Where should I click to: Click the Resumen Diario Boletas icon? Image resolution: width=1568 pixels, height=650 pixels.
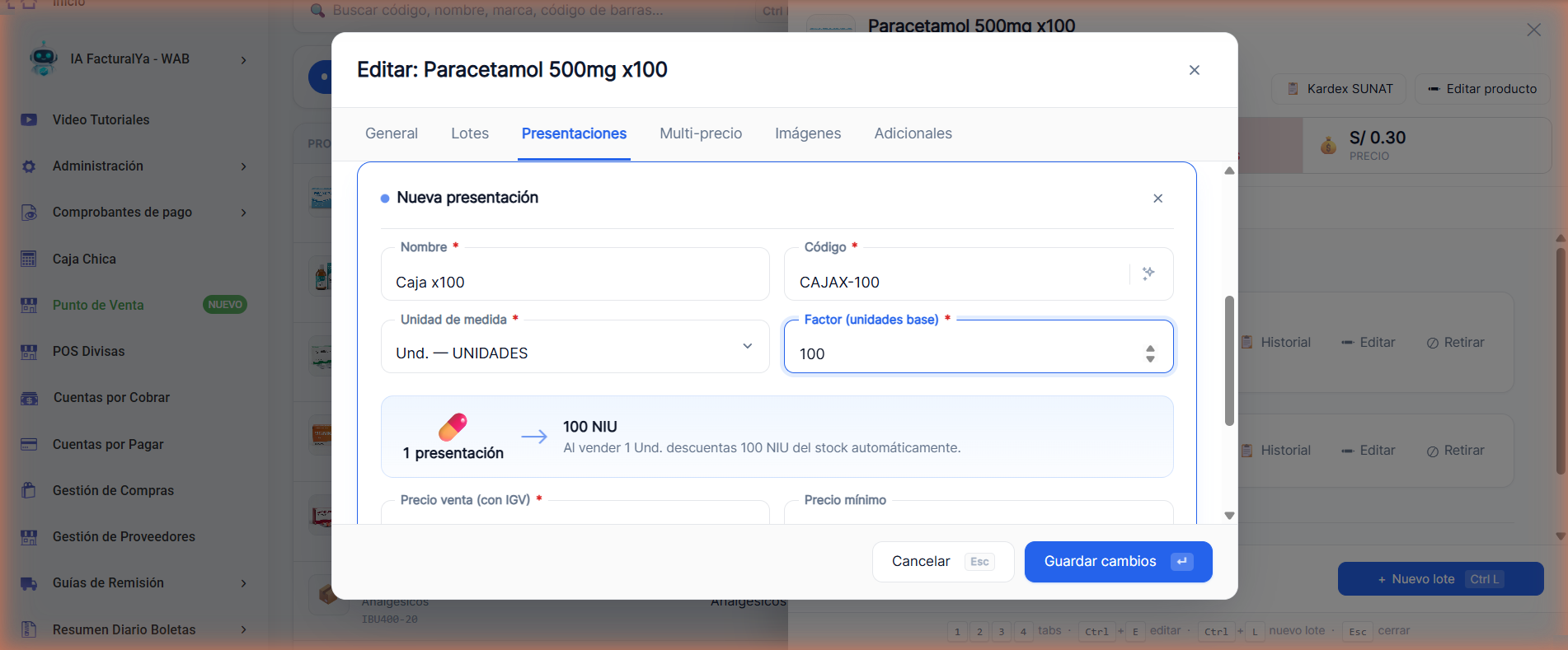pos(29,629)
